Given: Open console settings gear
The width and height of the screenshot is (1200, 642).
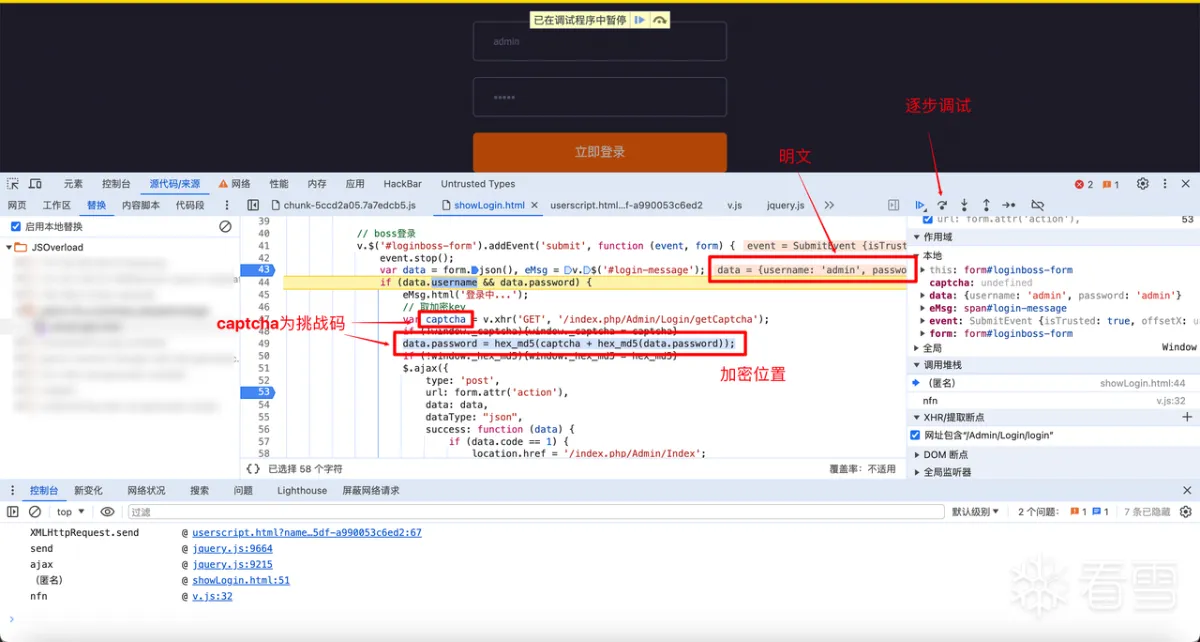Looking at the screenshot, I should pyautogui.click(x=1186, y=512).
